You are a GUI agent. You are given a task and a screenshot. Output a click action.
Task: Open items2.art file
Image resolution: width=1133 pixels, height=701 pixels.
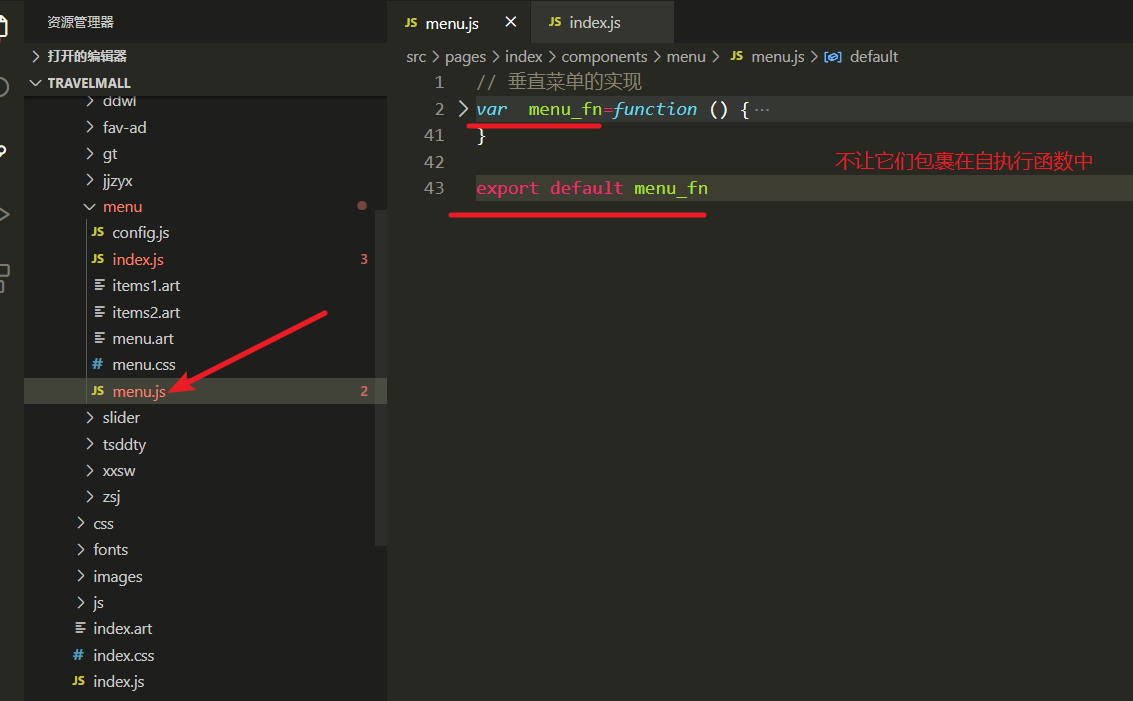pyautogui.click(x=146, y=312)
